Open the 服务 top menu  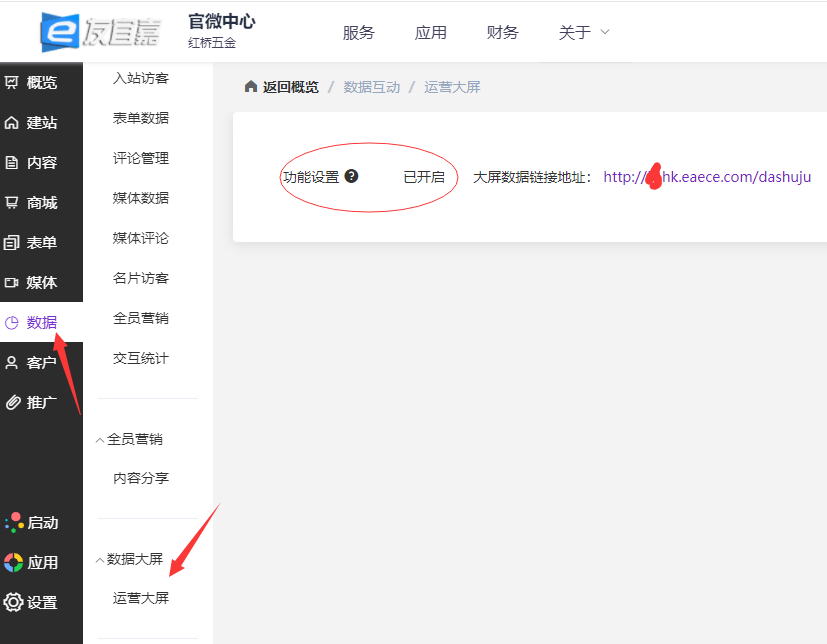click(x=358, y=33)
